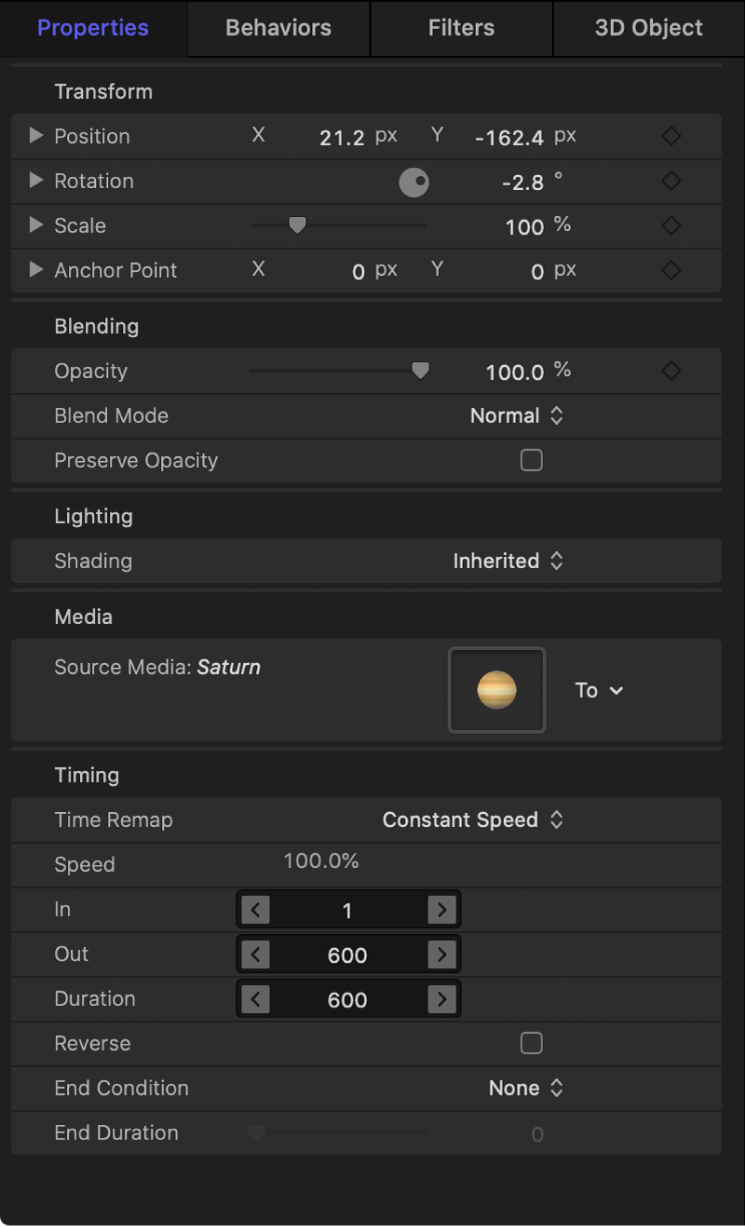The image size is (745, 1226).
Task: Add a keyframe for Scale
Action: [x=670, y=226]
